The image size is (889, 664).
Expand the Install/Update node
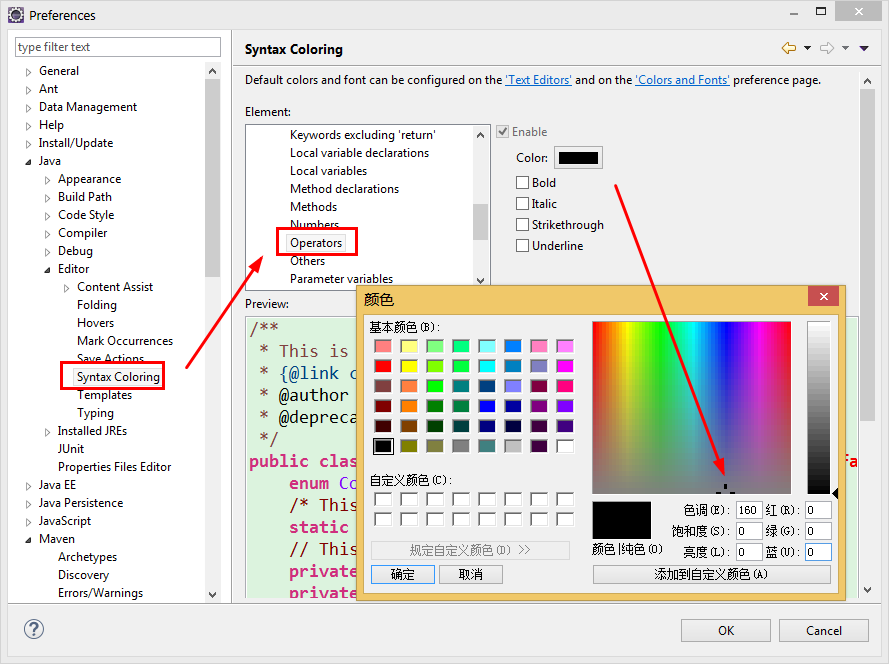28,143
